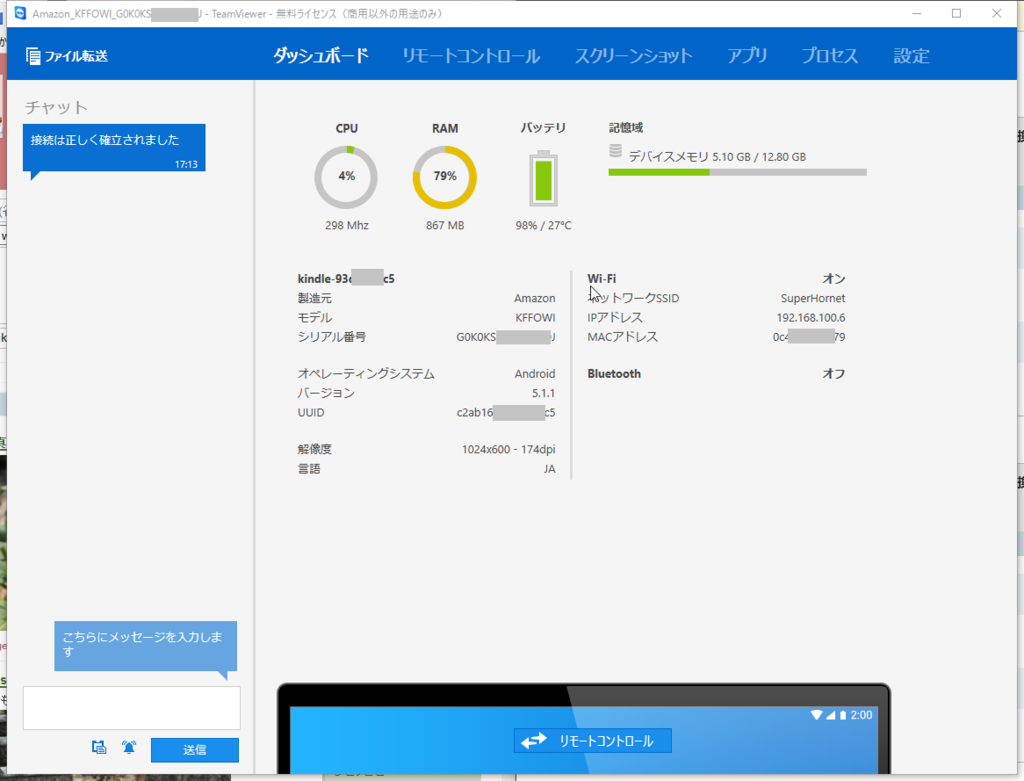This screenshot has height=781, width=1024.
Task: Select the ダッシュボード tab
Action: tap(321, 56)
